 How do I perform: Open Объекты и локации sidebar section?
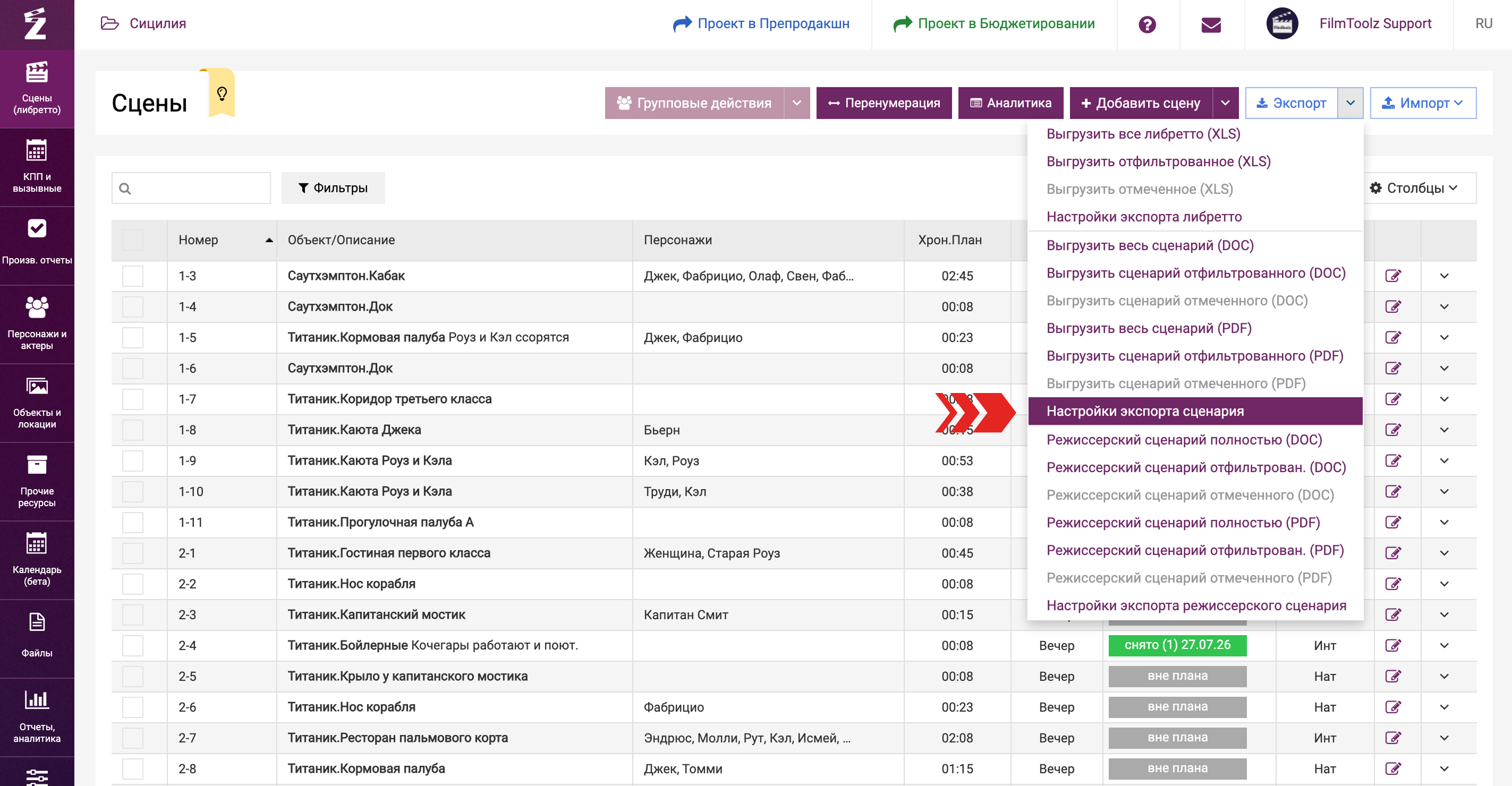[37, 403]
